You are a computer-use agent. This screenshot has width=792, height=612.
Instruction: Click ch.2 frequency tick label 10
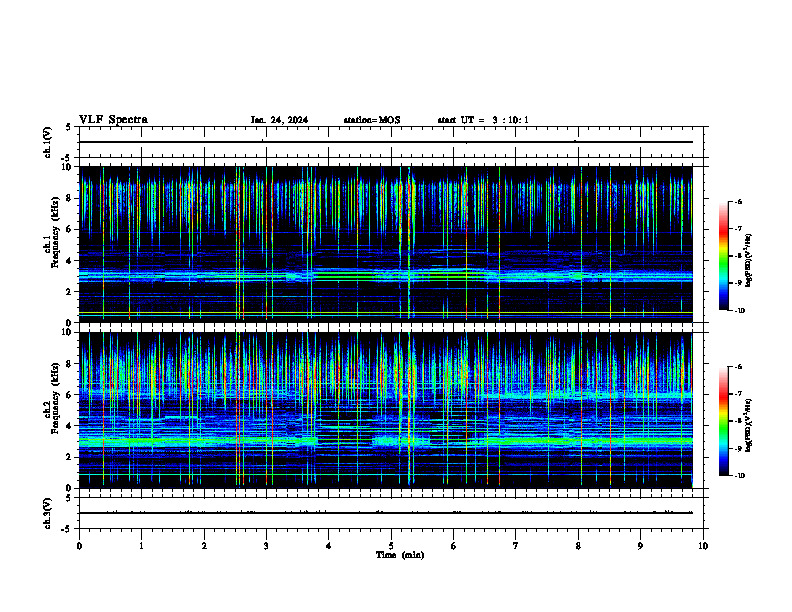(67, 332)
